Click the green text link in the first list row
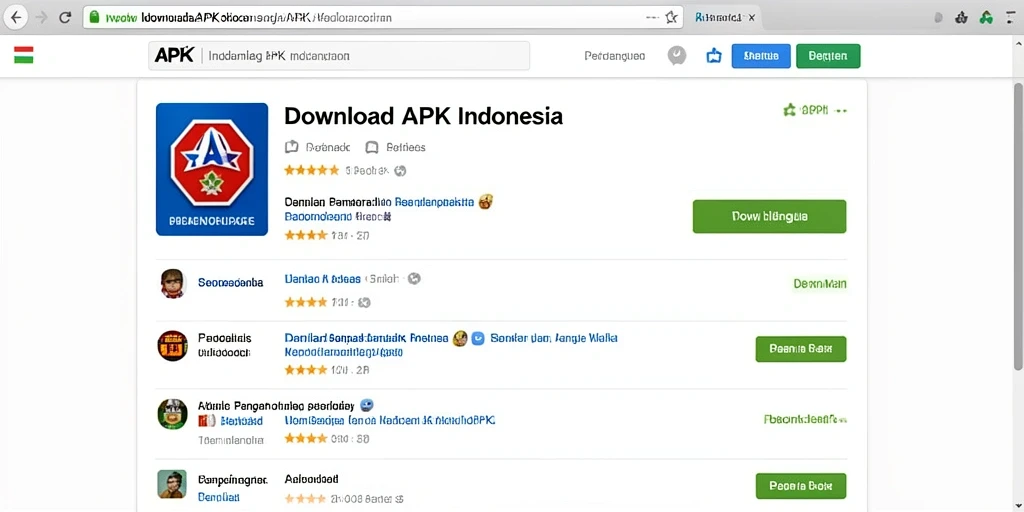Image resolution: width=1024 pixels, height=512 pixels. coord(820,283)
